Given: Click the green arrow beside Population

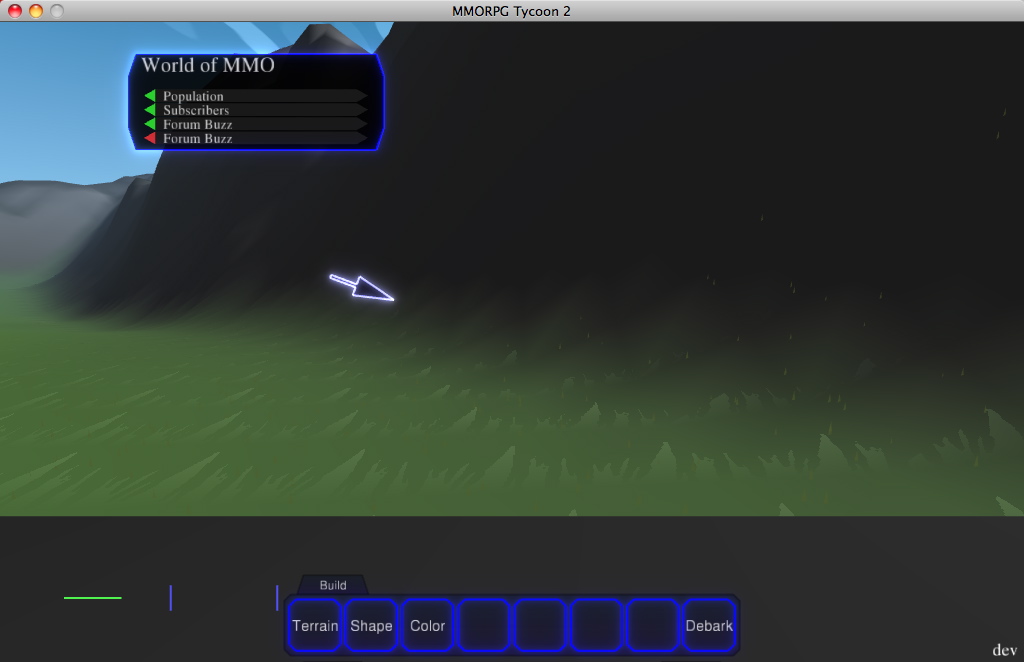Looking at the screenshot, I should point(150,96).
